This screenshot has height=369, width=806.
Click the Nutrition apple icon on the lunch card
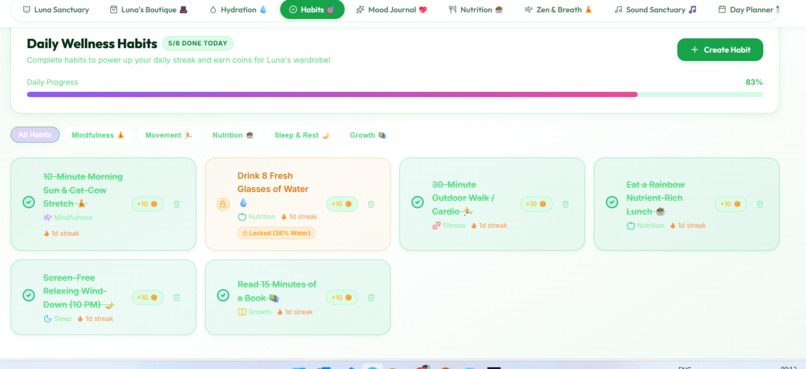pyautogui.click(x=631, y=225)
